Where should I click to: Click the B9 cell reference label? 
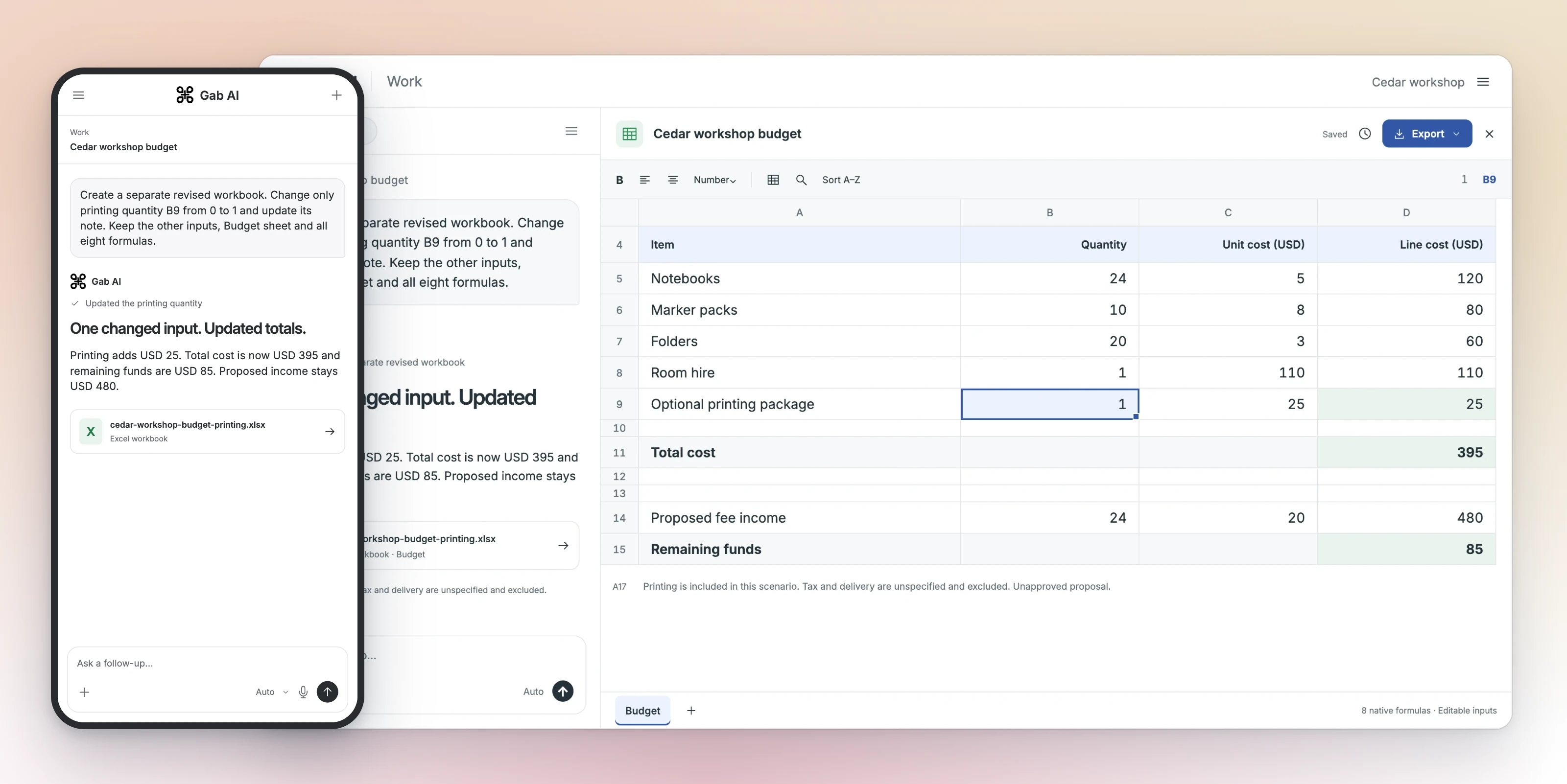click(x=1489, y=180)
